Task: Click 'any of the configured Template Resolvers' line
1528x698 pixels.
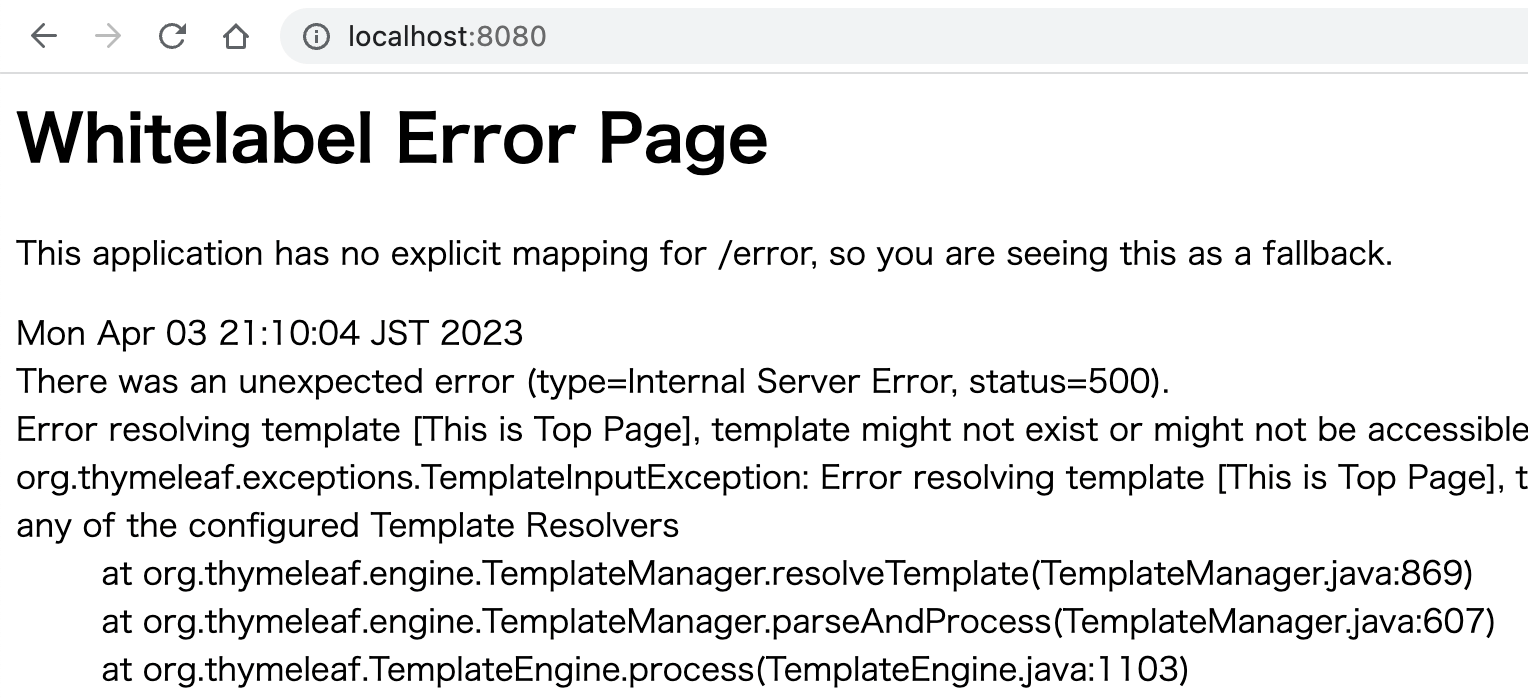Action: [348, 525]
